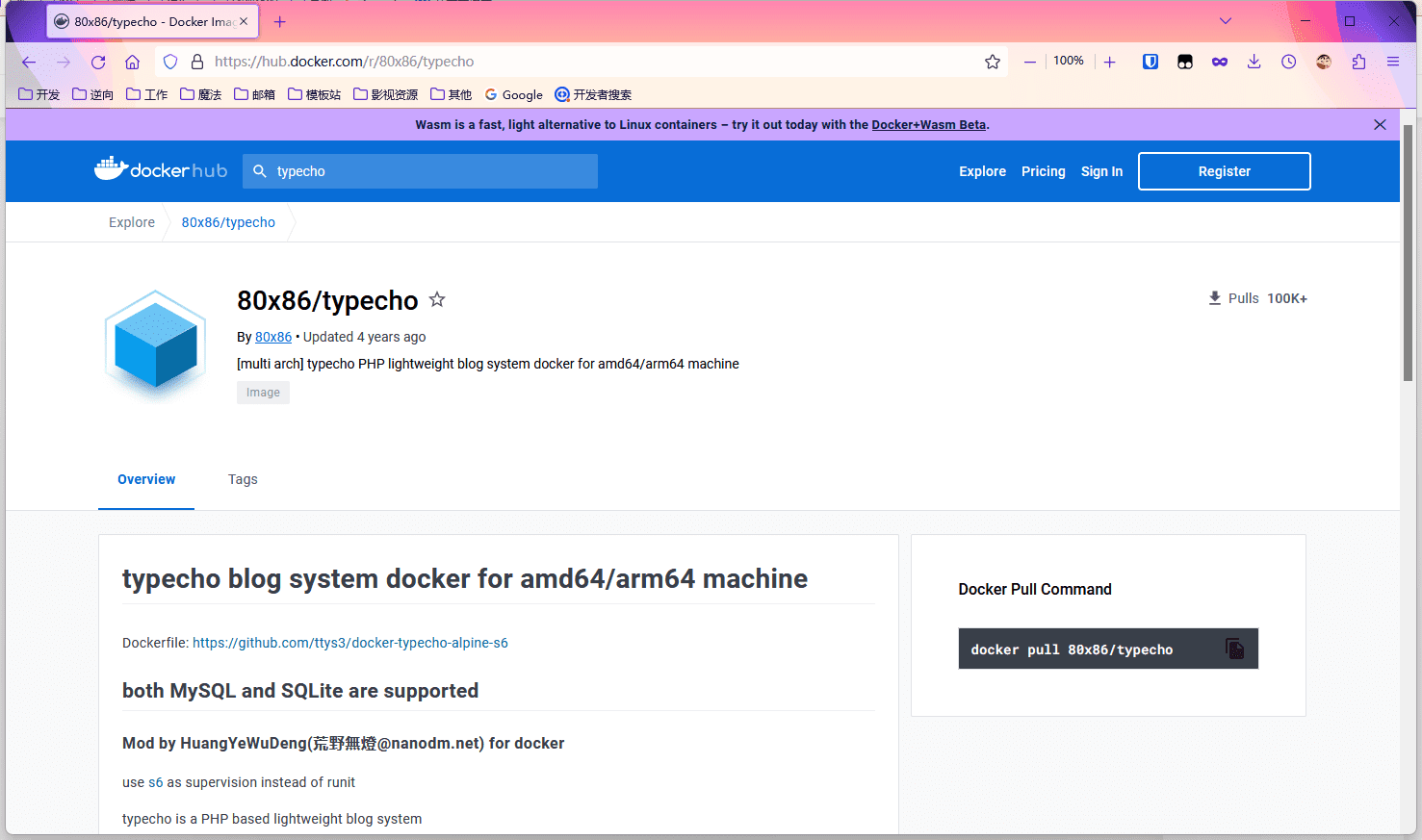Click the search magnifier icon
Screen dimensions: 1422x840
click(260, 171)
